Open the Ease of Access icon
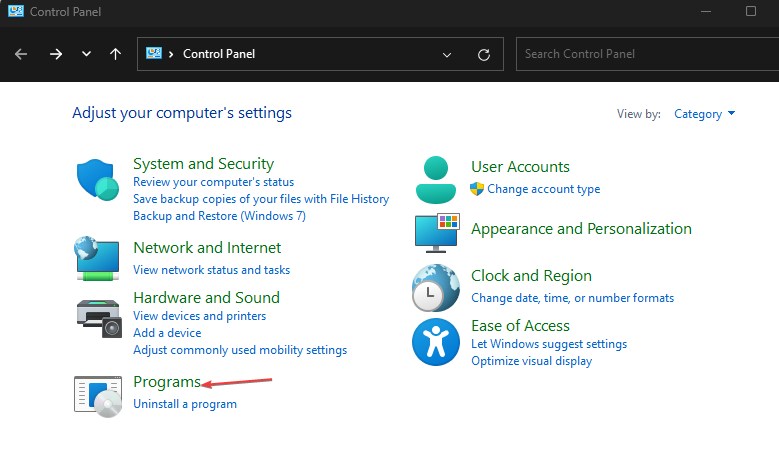Viewport: 779px width, 467px height. coord(435,343)
